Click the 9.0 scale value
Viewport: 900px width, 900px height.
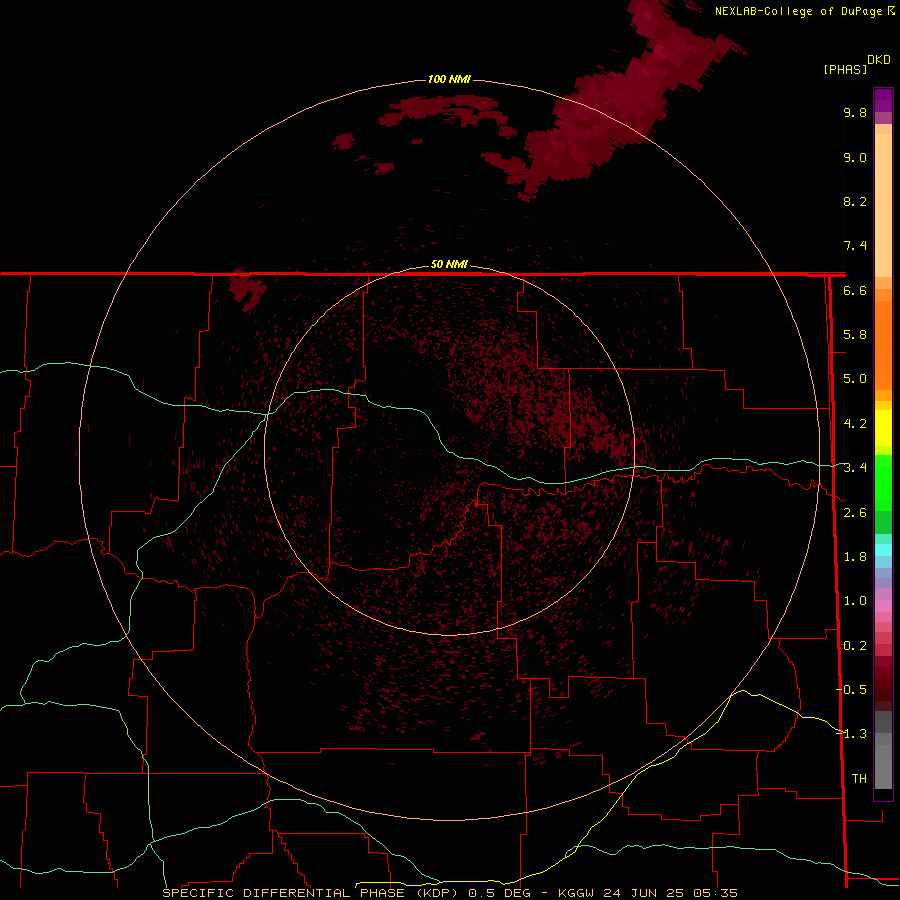click(x=855, y=157)
